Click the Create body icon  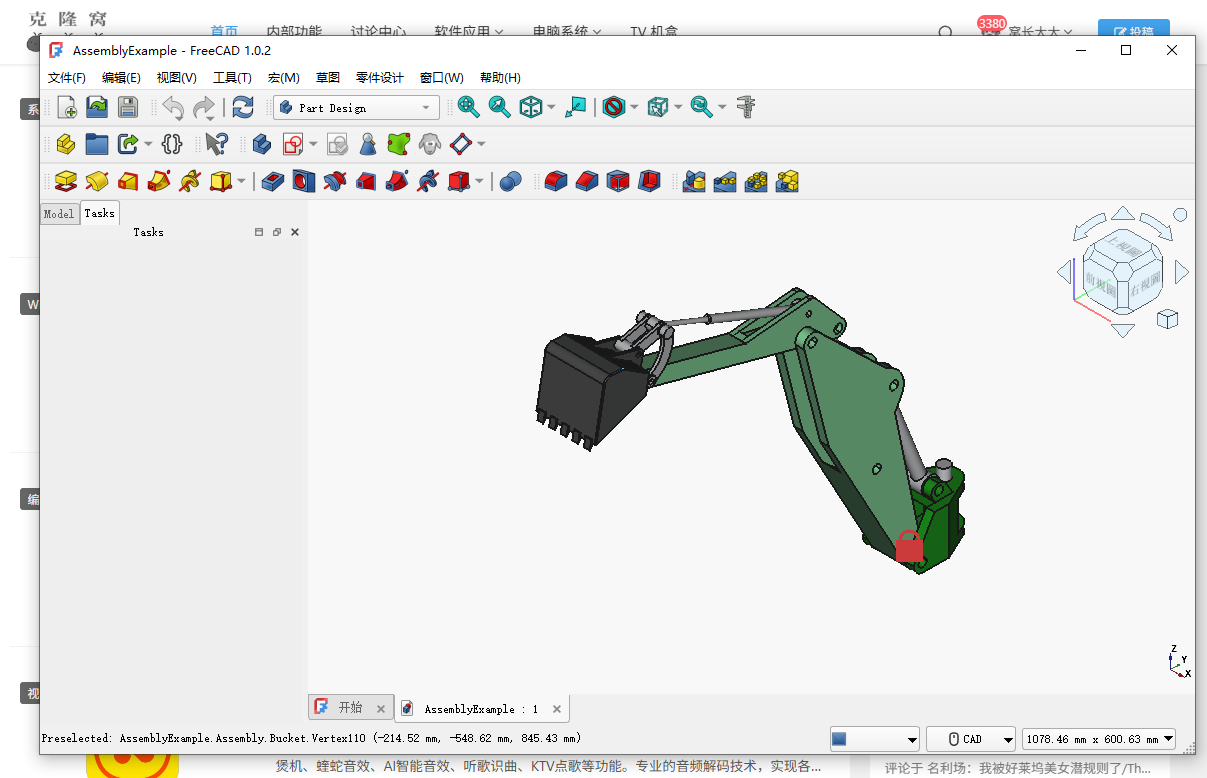click(261, 144)
